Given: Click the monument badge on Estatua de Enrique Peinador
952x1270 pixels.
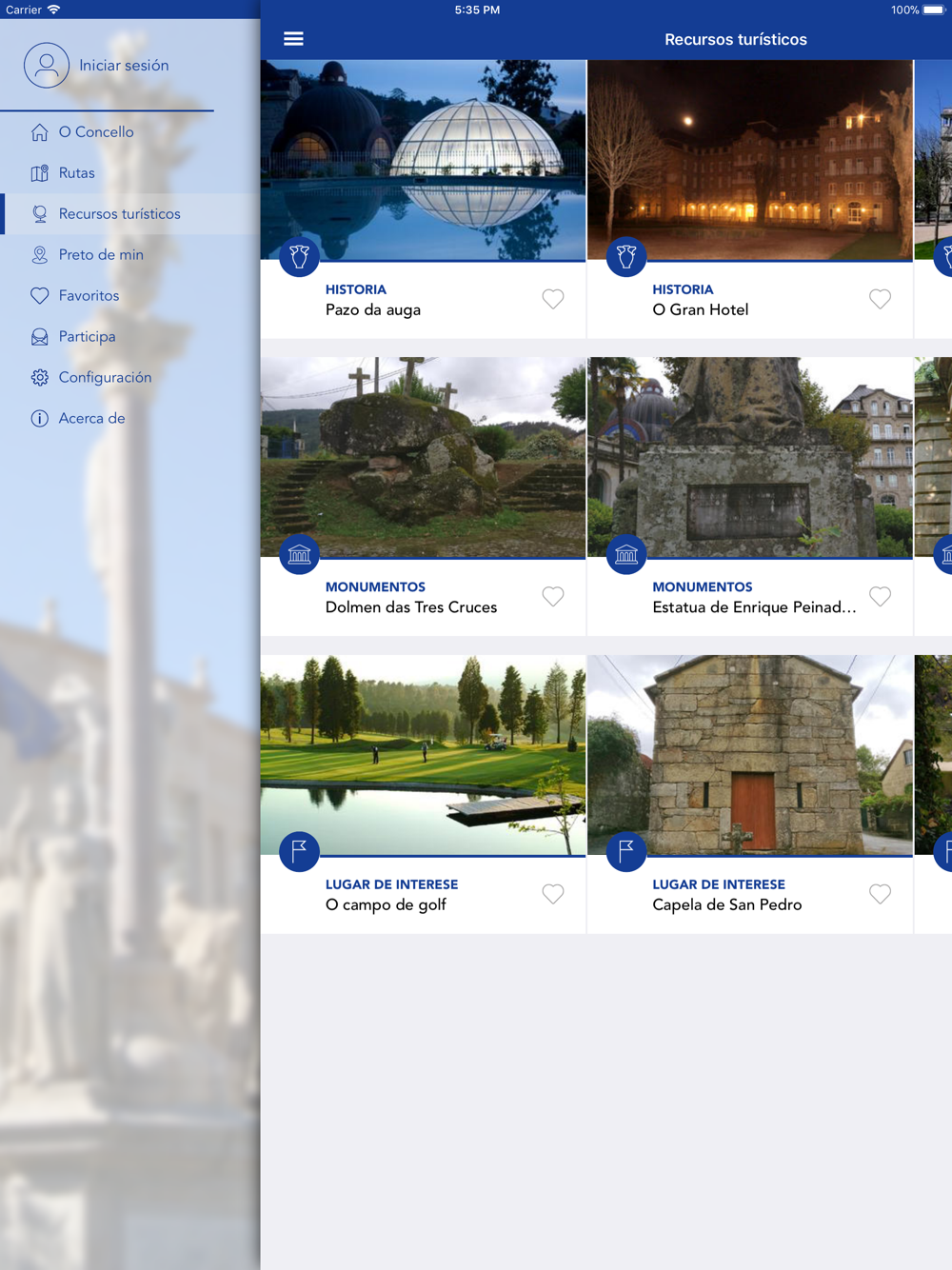Looking at the screenshot, I should click(x=626, y=555).
